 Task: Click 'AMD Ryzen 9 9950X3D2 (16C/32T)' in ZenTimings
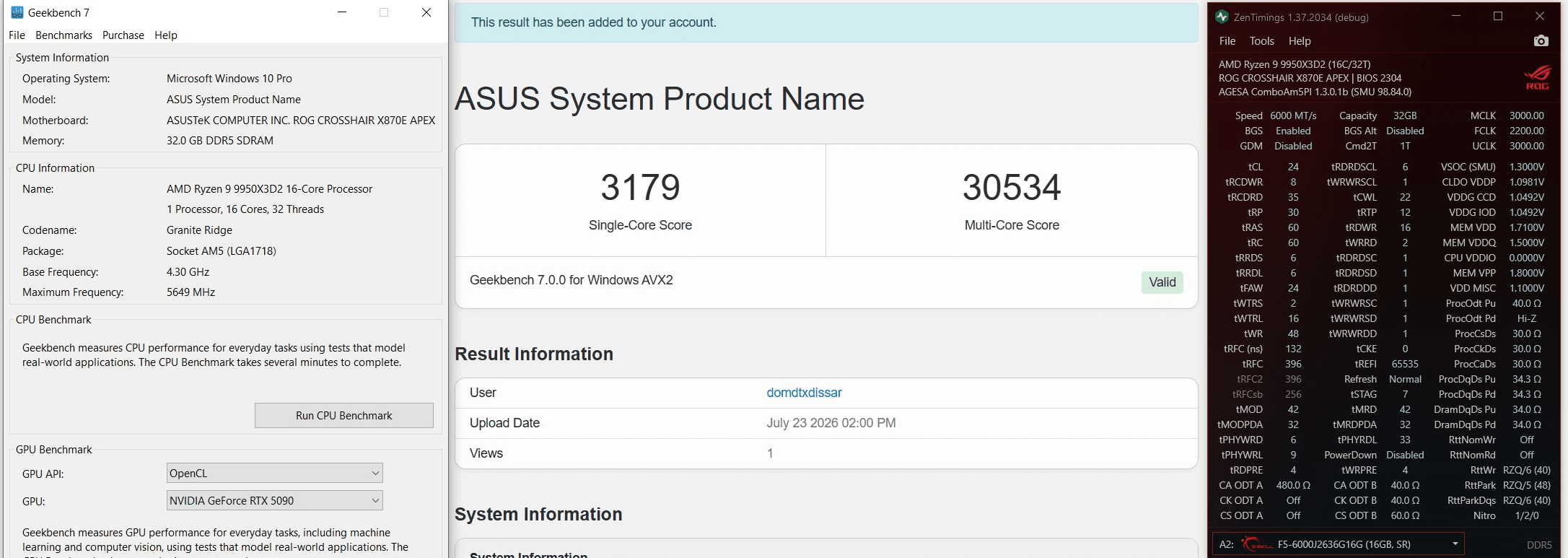coord(1295,64)
